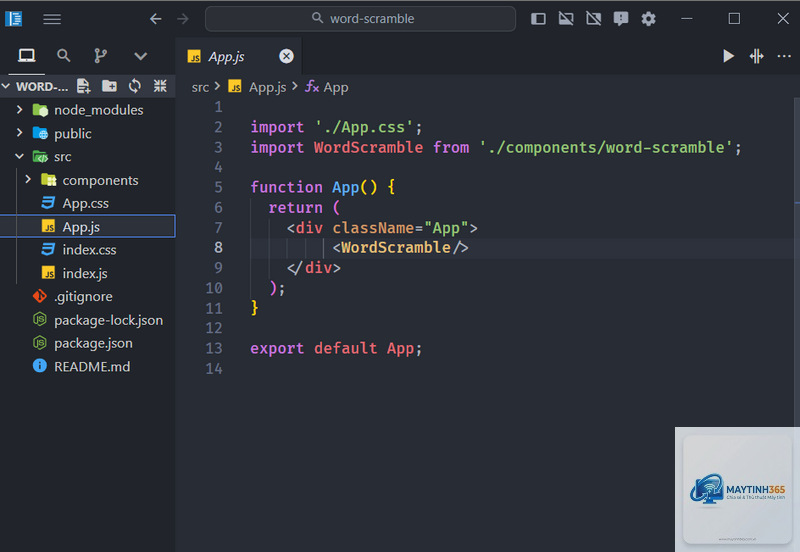This screenshot has height=552, width=800.
Task: Click the WordScramble tag on line 8
Action: coord(401,247)
